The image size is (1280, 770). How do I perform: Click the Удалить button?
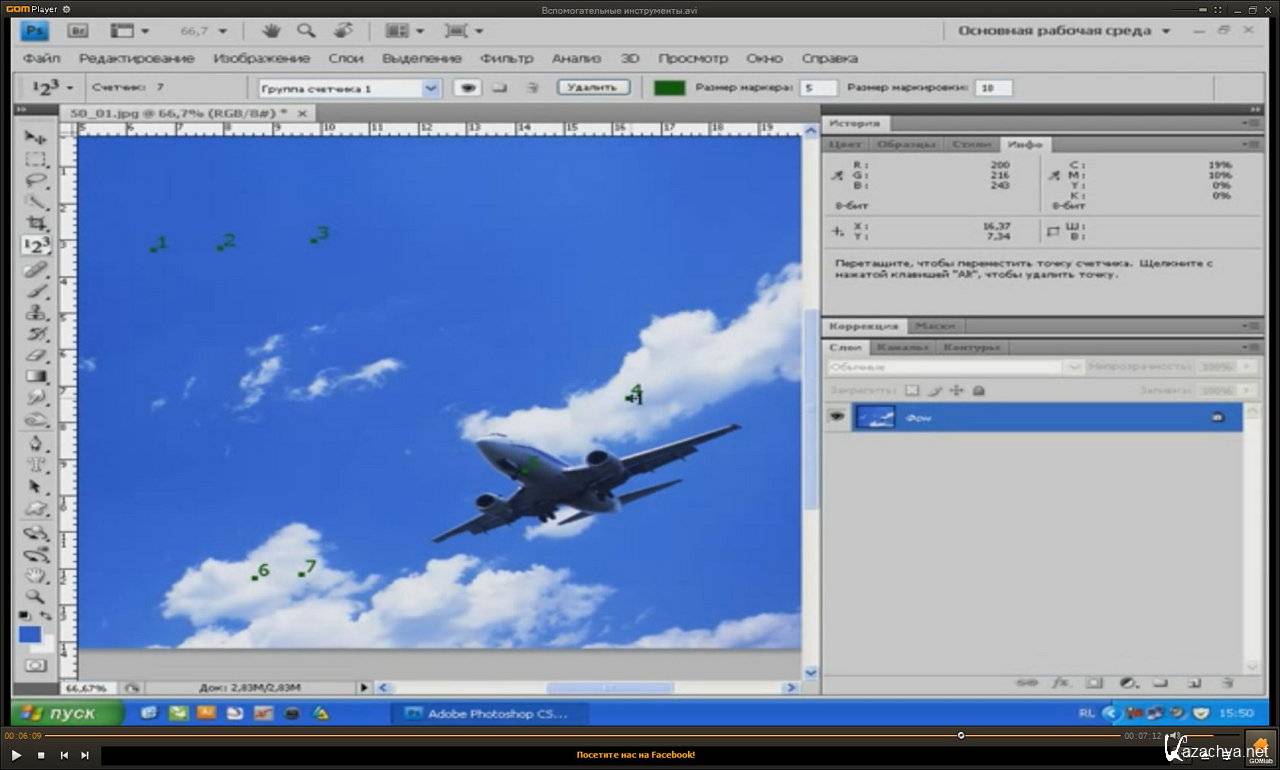[593, 88]
